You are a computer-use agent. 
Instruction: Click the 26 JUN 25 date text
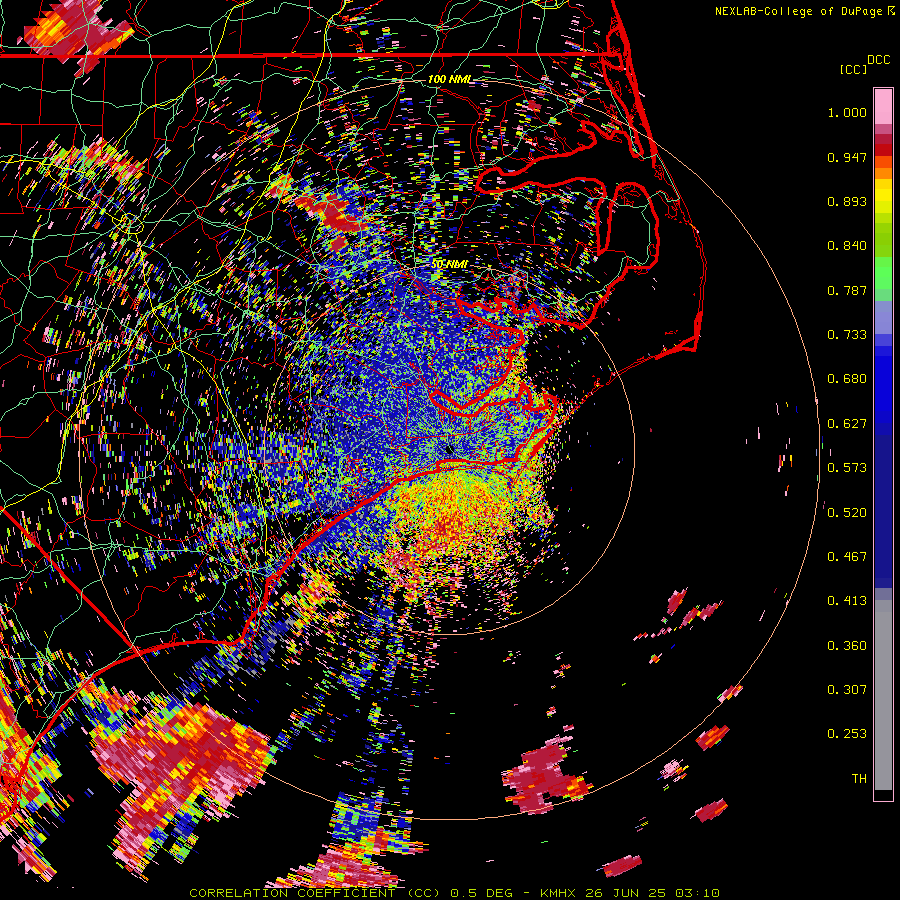click(x=625, y=893)
